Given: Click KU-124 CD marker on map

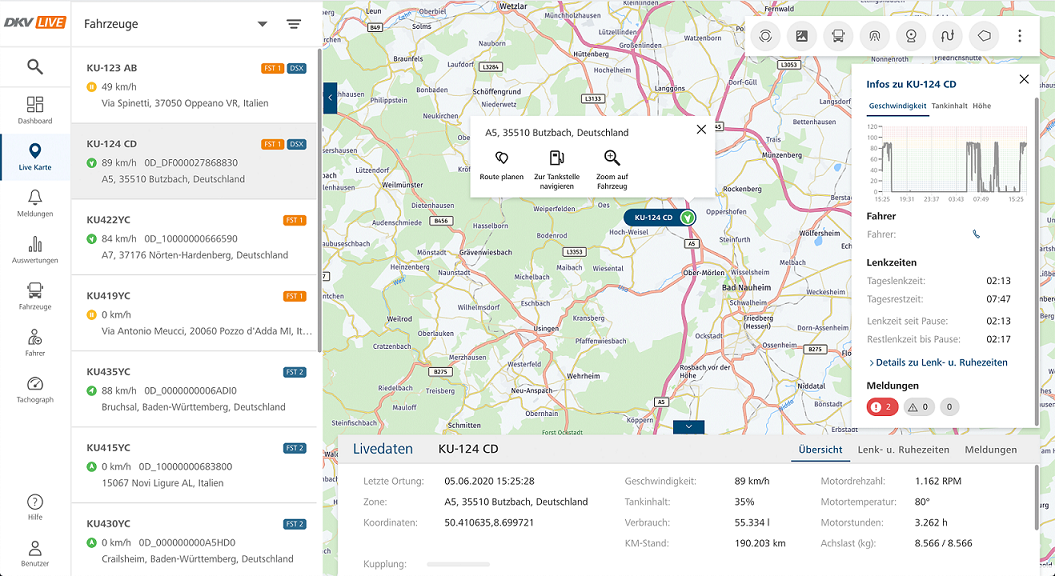Looking at the screenshot, I should coord(654,217).
